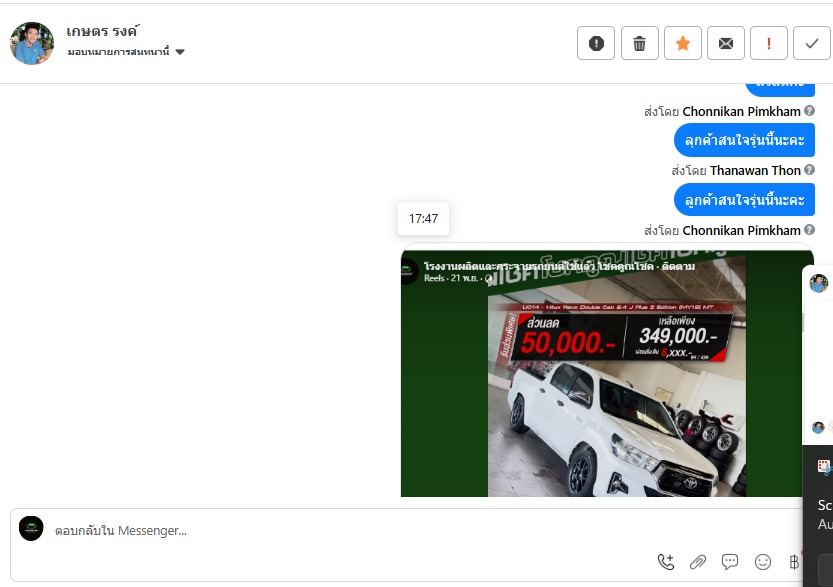Delete conversation with trash icon
Image resolution: width=833 pixels, height=587 pixels.
(639, 43)
